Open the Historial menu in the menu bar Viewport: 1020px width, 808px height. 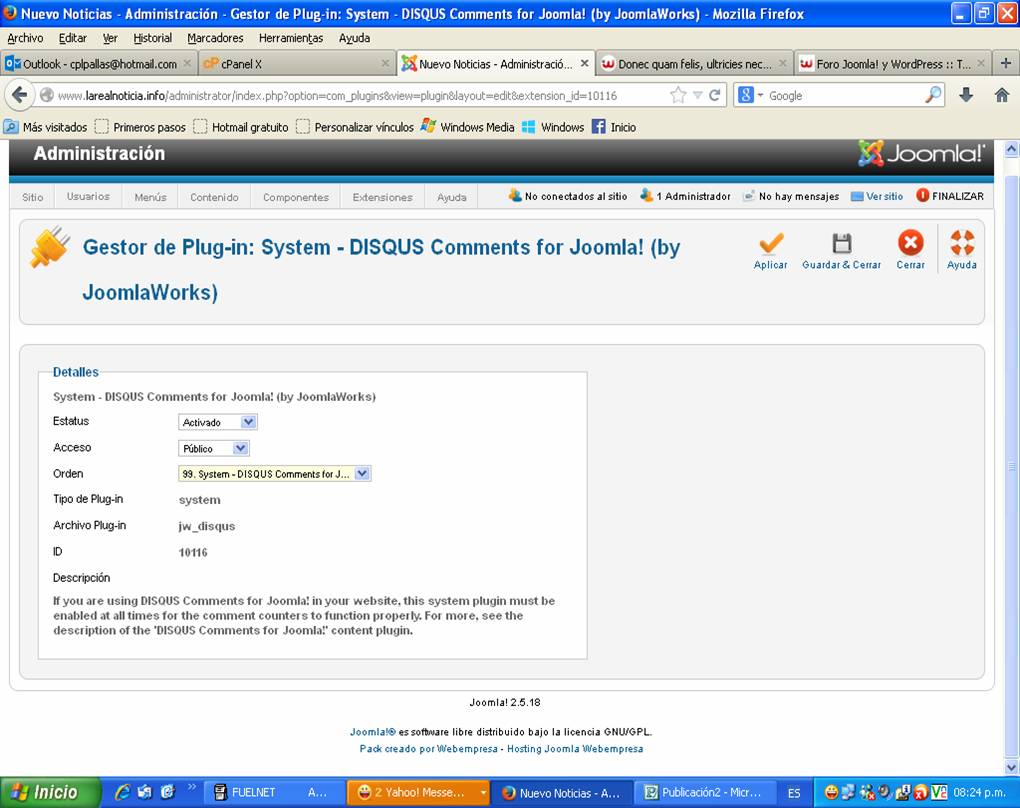coord(153,38)
